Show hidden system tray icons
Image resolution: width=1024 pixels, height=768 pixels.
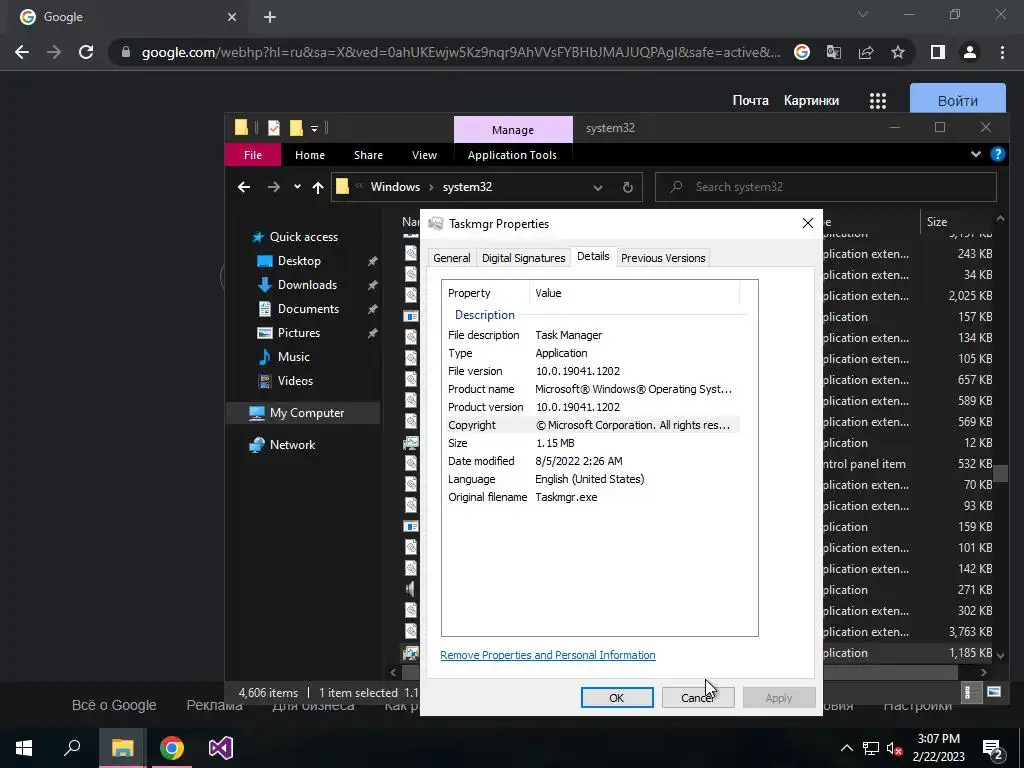pos(846,748)
